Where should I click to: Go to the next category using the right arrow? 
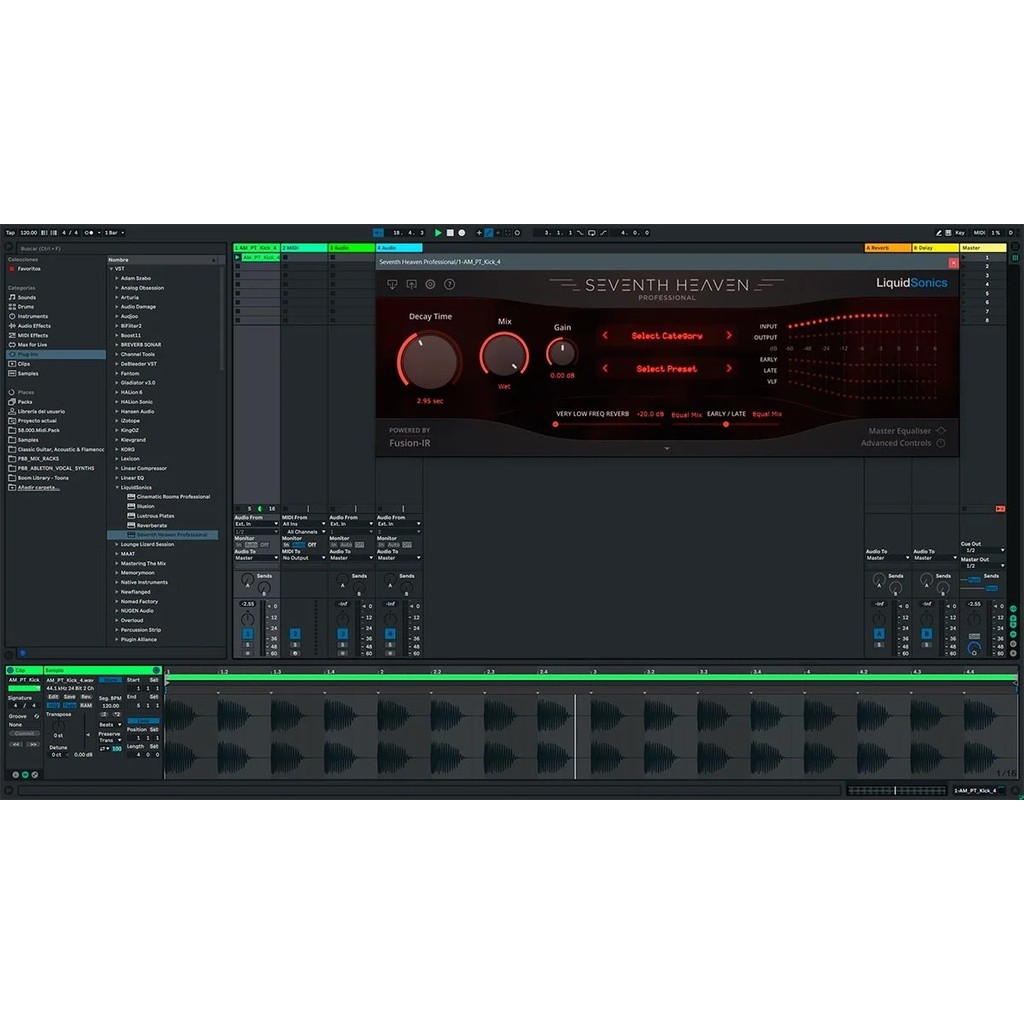click(729, 335)
